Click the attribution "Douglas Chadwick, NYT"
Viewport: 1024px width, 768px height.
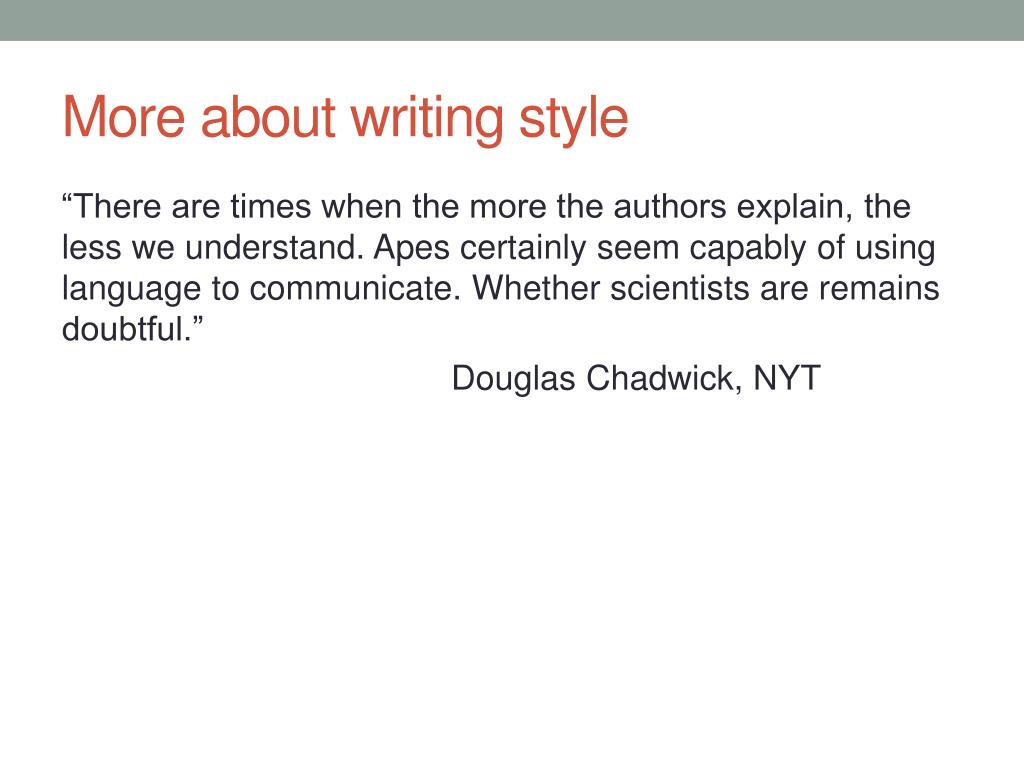[x=636, y=379]
